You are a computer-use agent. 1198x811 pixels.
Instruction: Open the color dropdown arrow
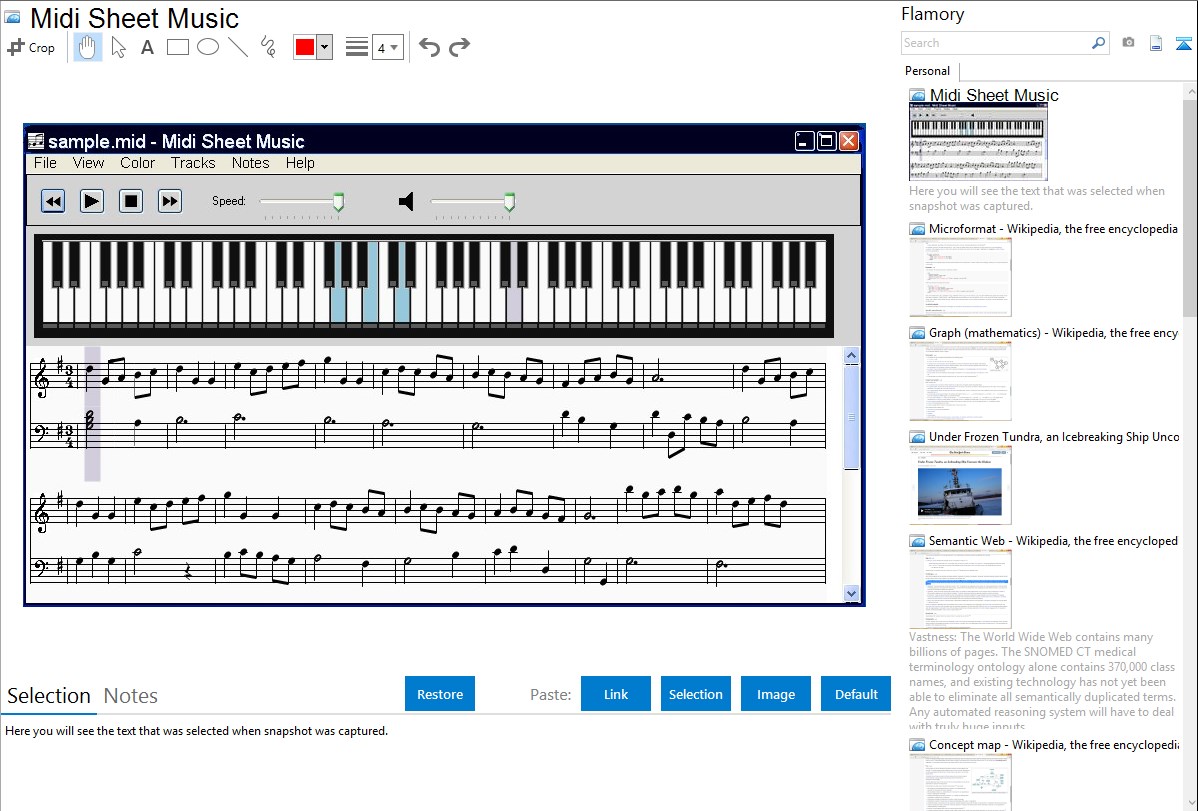[325, 47]
